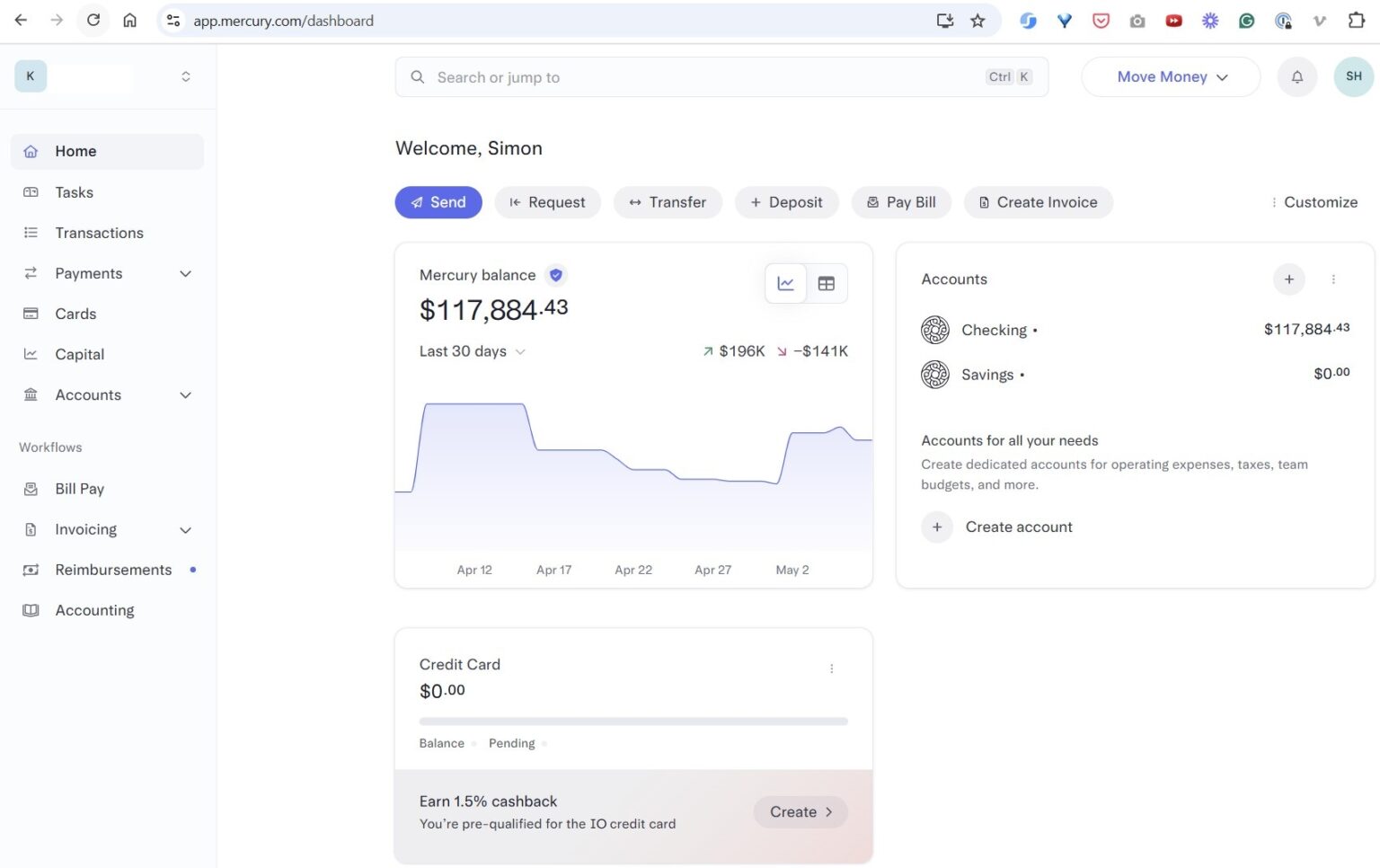The image size is (1380, 868).
Task: Click the Savings account logo icon
Action: click(x=934, y=374)
